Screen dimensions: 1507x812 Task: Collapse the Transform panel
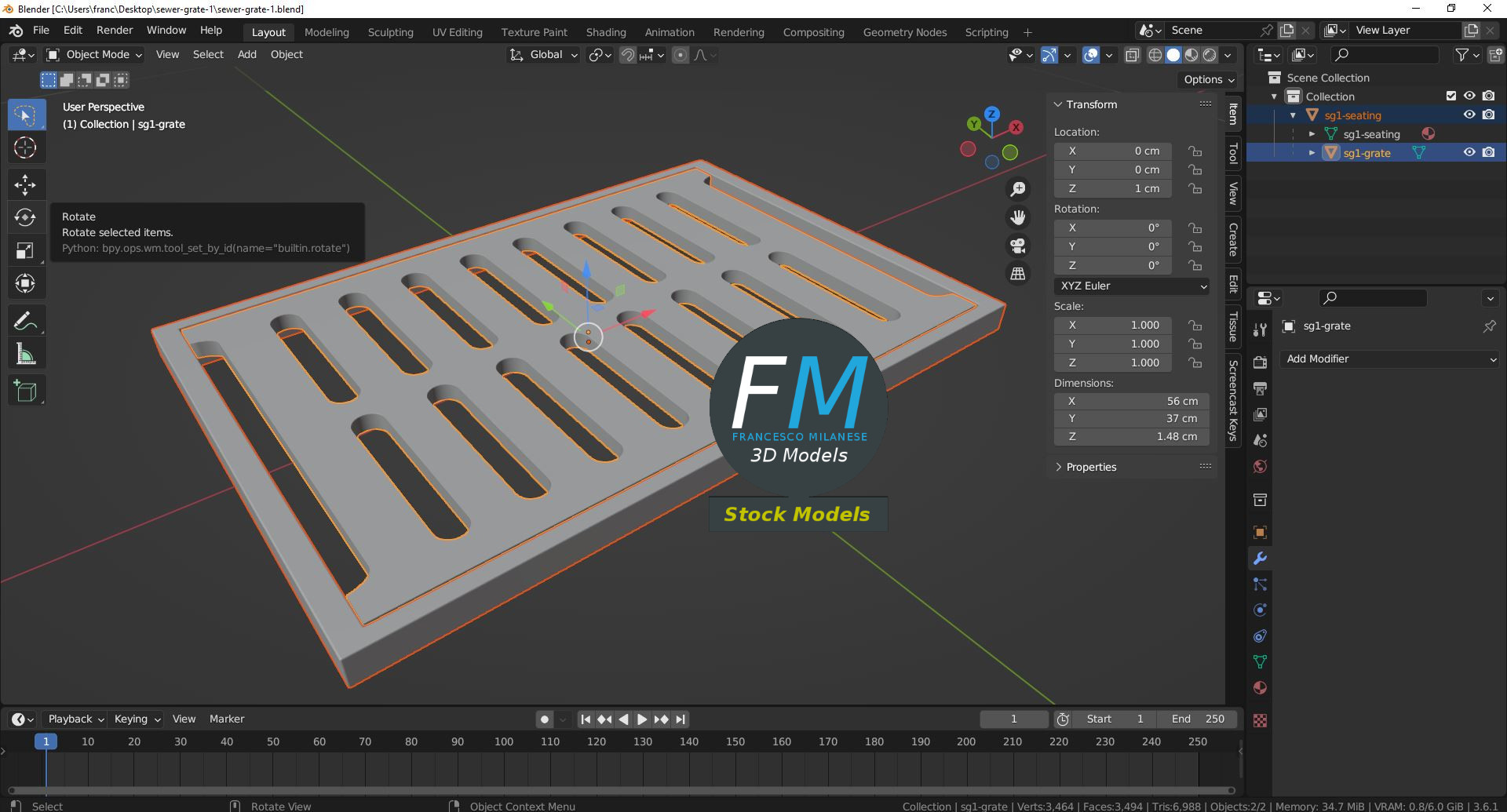[1058, 104]
